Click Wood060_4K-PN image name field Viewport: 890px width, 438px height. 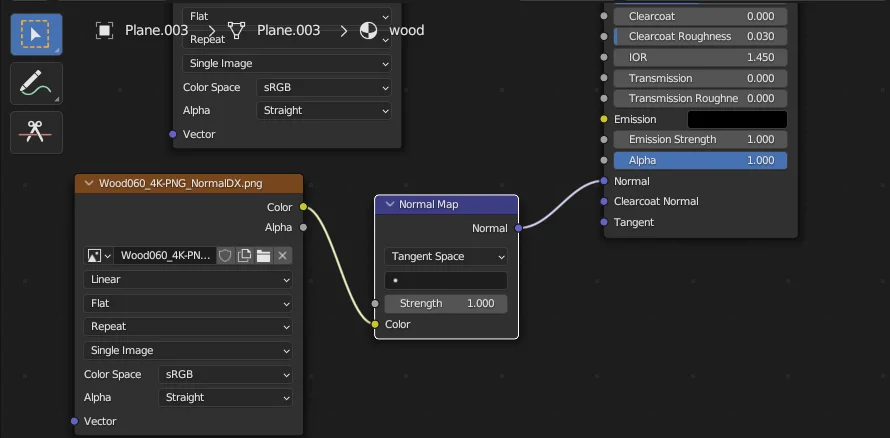165,255
